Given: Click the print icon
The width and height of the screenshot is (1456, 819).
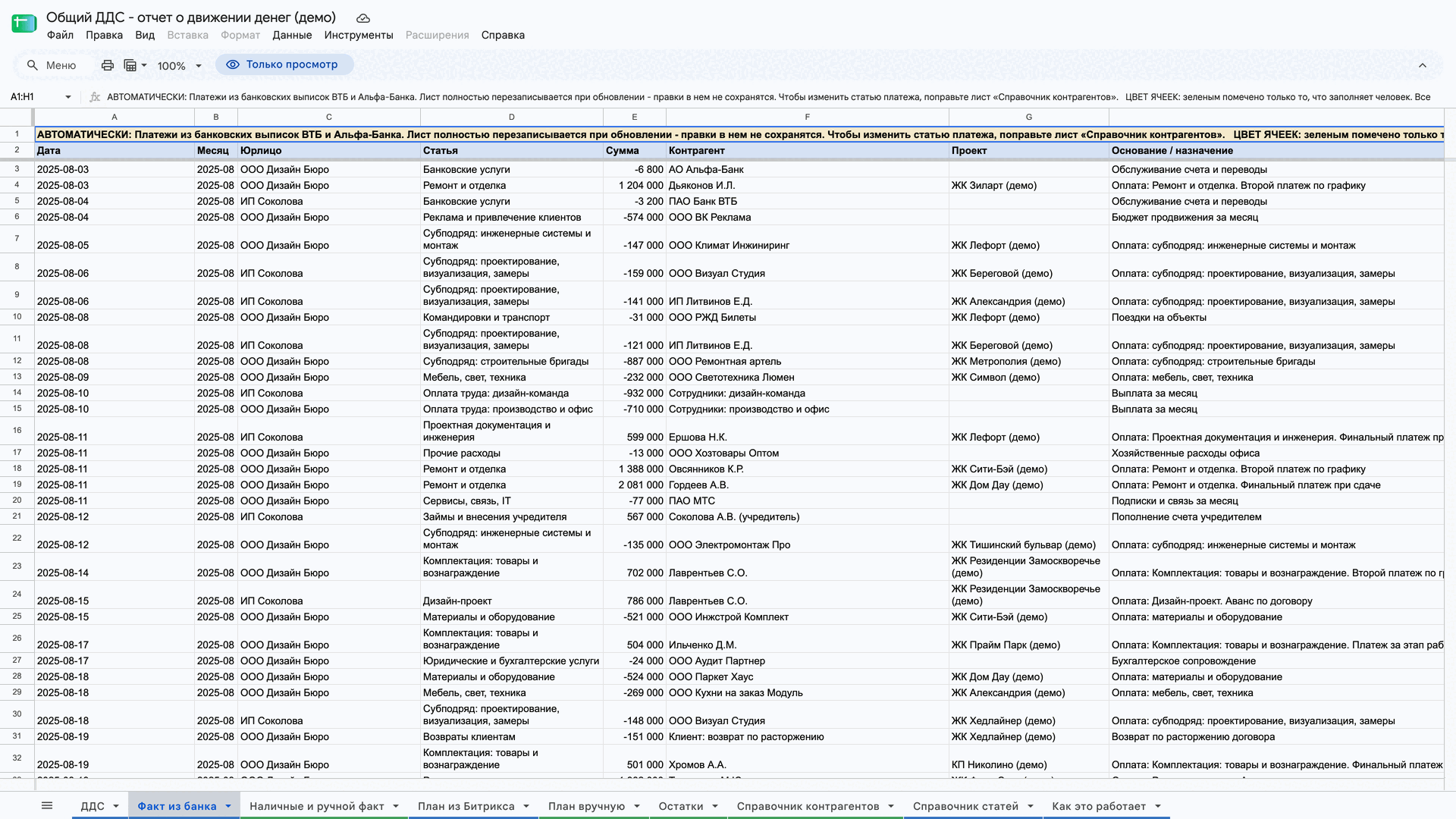Looking at the screenshot, I should point(108,65).
